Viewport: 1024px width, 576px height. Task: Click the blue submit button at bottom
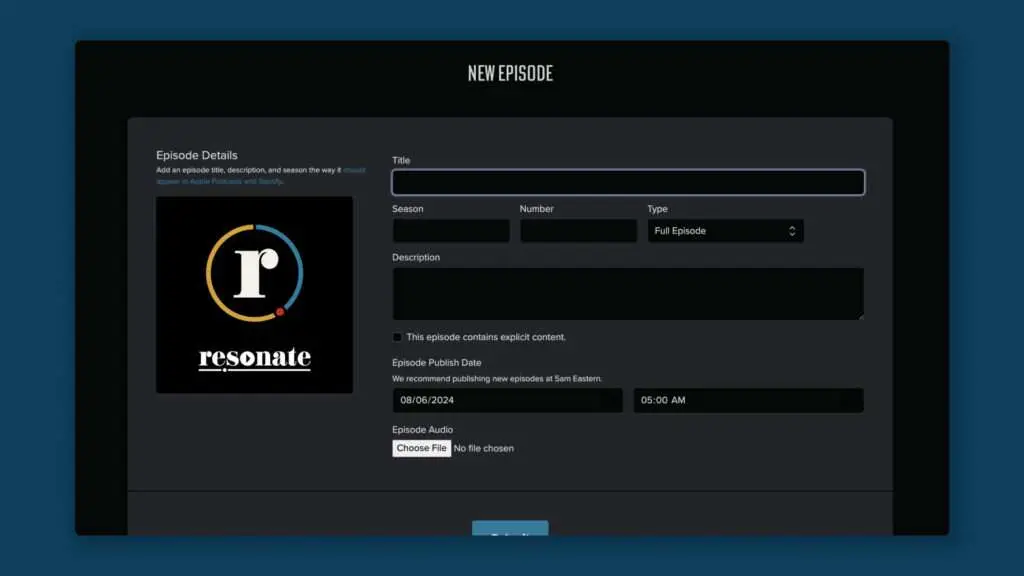510,529
